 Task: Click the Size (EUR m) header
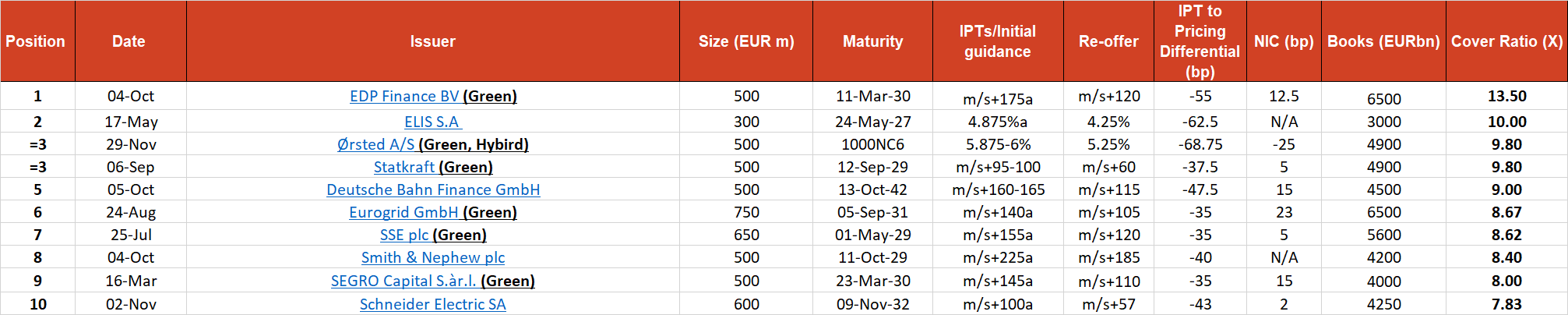pyautogui.click(x=746, y=41)
